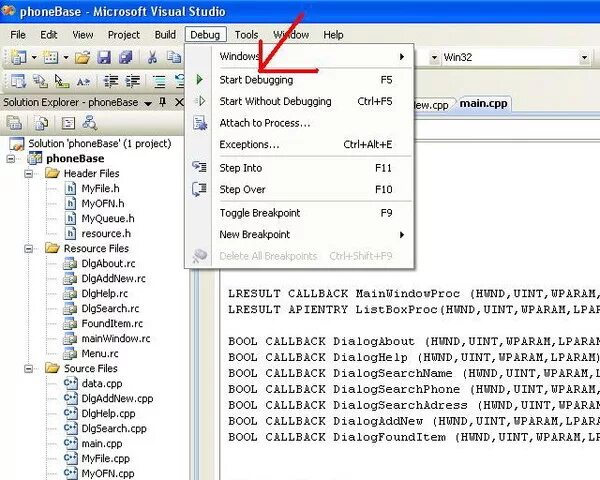
Task: Click the New Project toolbar icon
Action: 18,58
